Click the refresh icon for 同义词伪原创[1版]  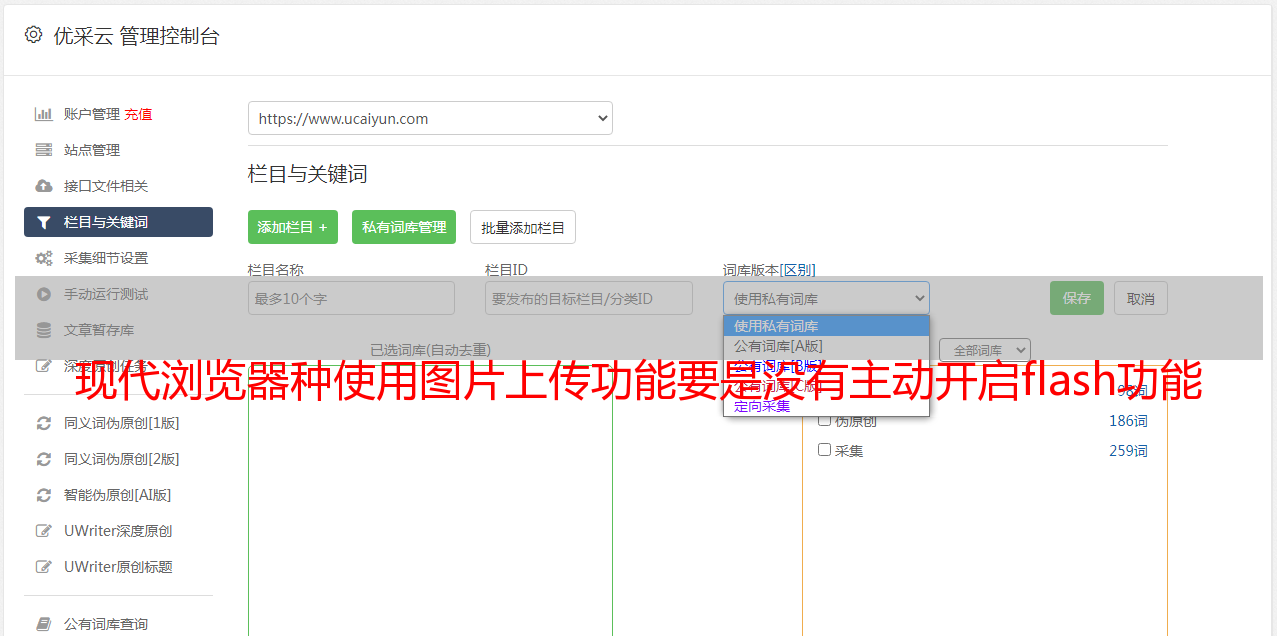coord(44,423)
